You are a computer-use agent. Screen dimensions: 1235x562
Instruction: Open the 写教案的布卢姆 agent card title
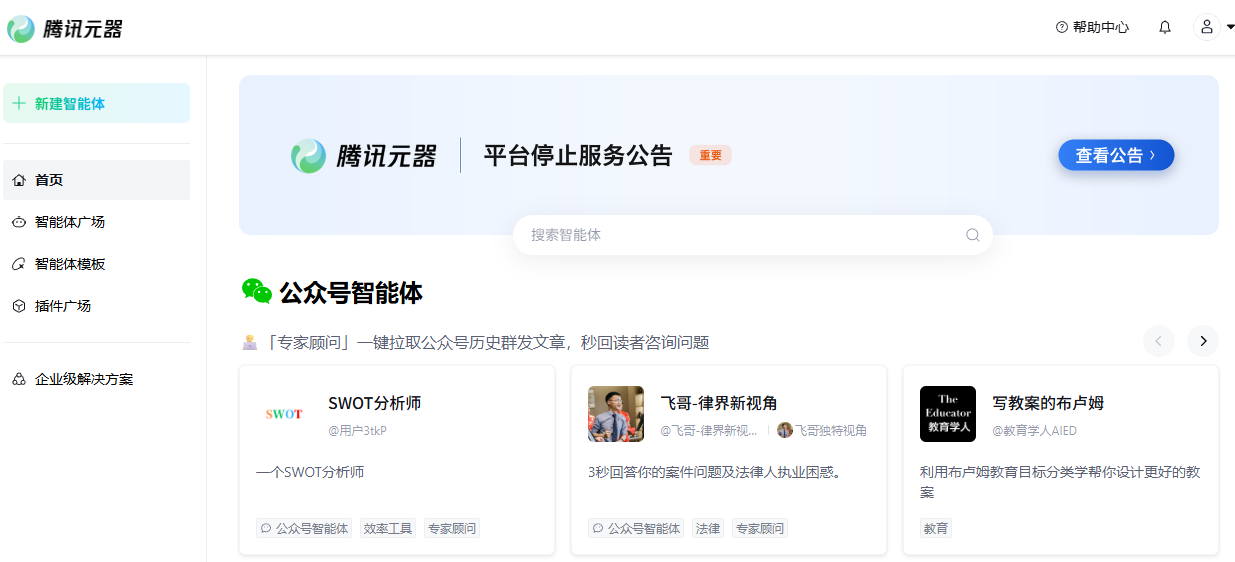[x=1048, y=403]
